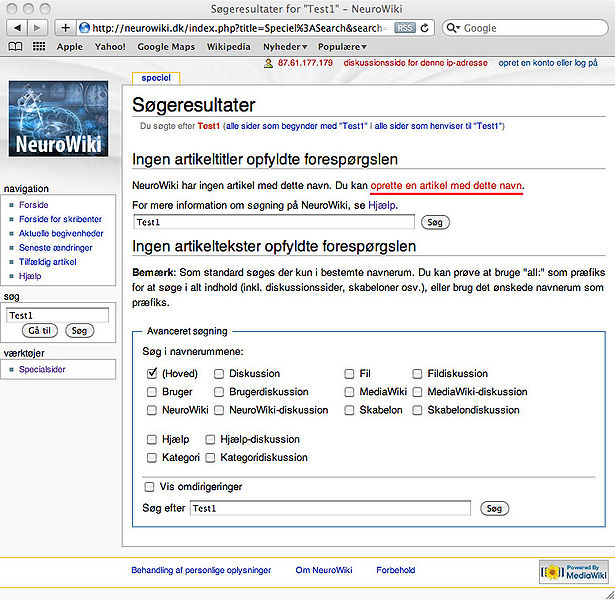Open Seneste ændringer link
The width and height of the screenshot is (615, 600).
[56, 248]
